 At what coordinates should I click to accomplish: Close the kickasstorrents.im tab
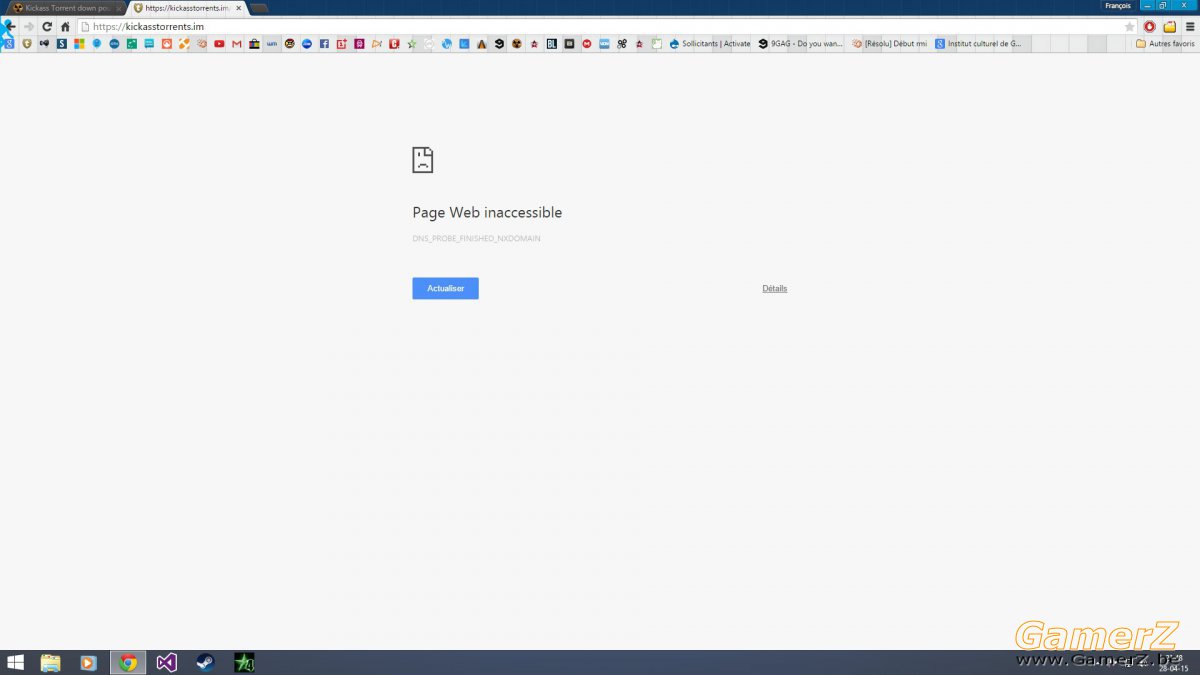click(x=238, y=8)
